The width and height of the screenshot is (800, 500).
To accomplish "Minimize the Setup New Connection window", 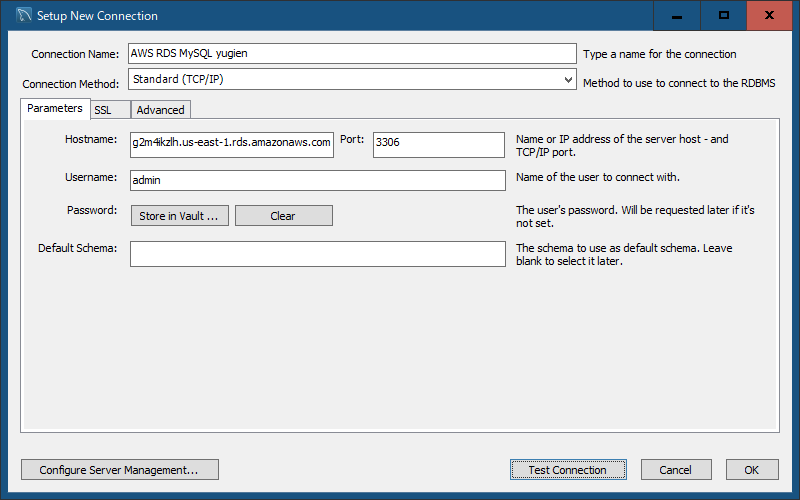I will (x=677, y=16).
